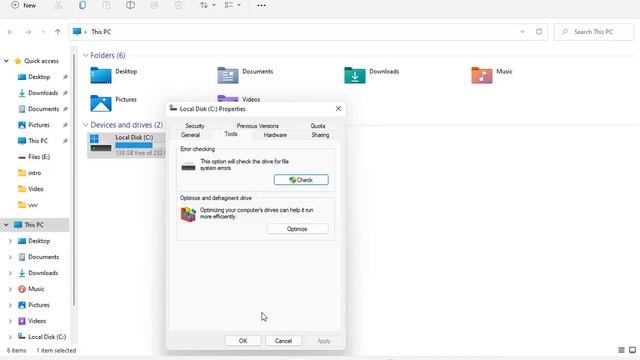The image size is (640, 360).
Task: Switch to details view icon
Action: tap(621, 350)
